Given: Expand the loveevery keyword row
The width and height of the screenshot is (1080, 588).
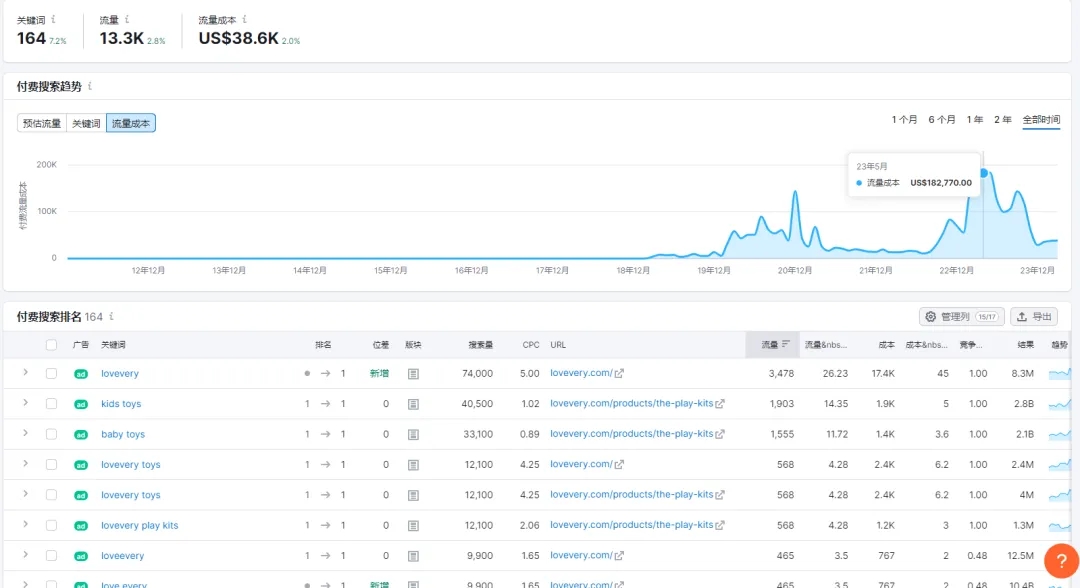Looking at the screenshot, I should tap(25, 555).
